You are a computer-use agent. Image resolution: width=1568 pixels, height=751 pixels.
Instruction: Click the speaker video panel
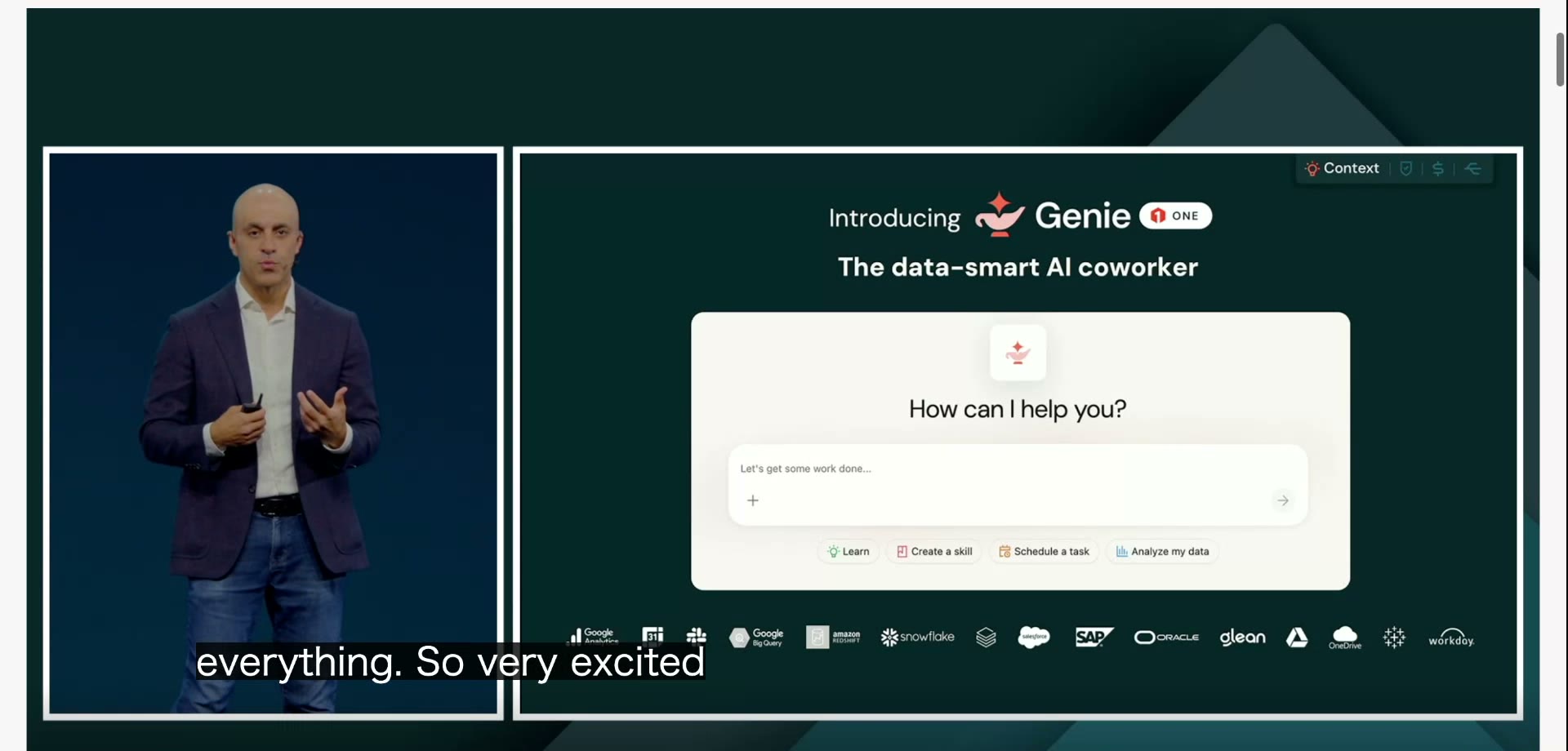[x=273, y=433]
